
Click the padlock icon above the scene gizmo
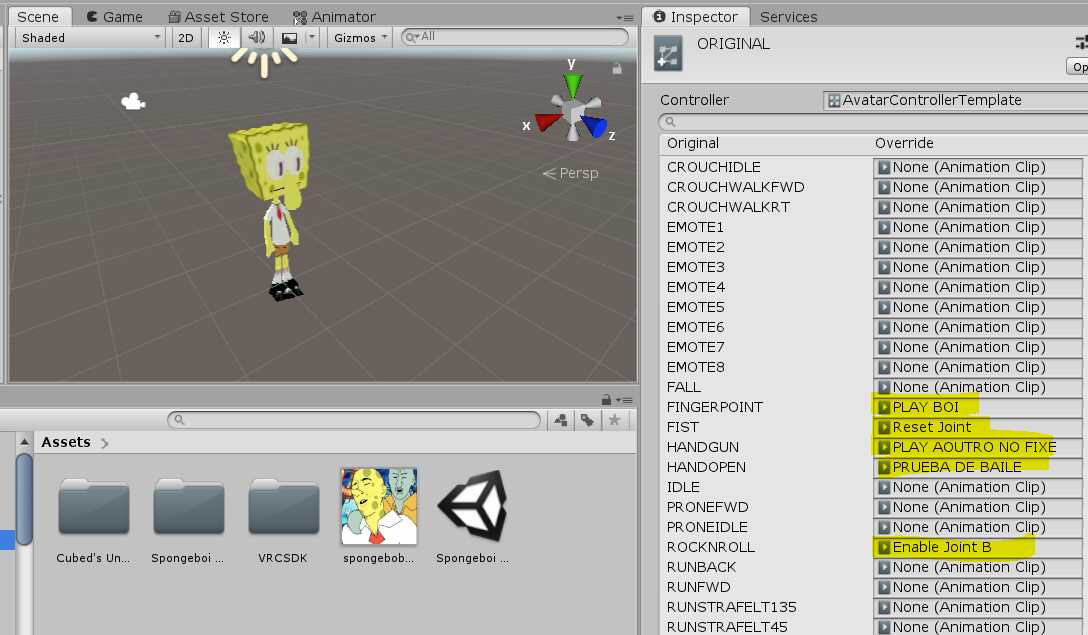[617, 68]
